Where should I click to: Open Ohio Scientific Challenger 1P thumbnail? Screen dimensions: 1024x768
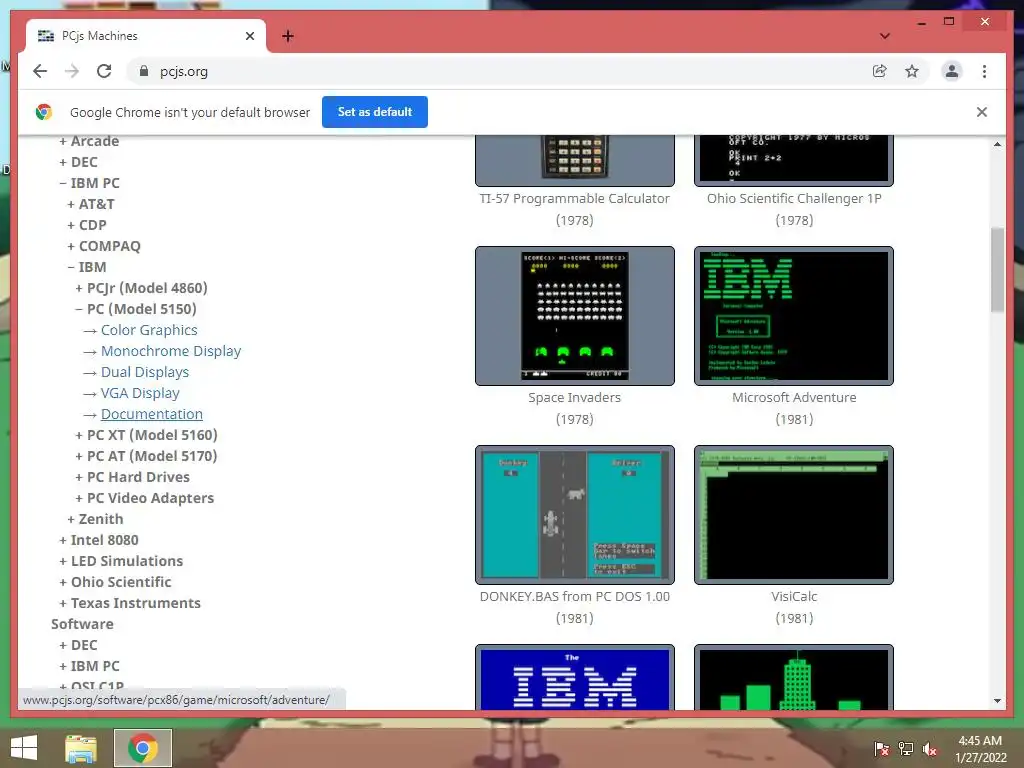(x=794, y=160)
